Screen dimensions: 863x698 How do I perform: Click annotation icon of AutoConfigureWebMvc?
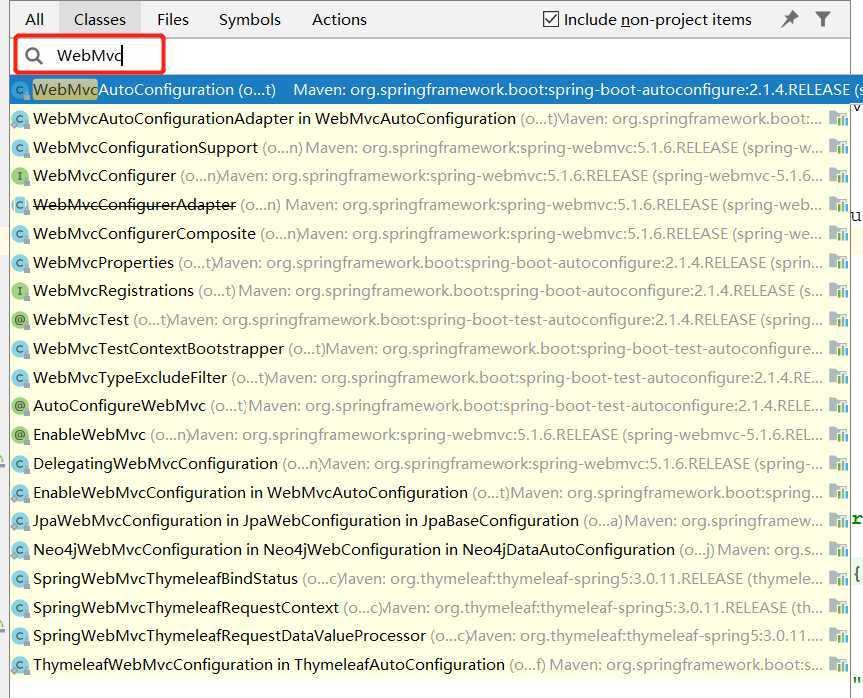(x=20, y=406)
